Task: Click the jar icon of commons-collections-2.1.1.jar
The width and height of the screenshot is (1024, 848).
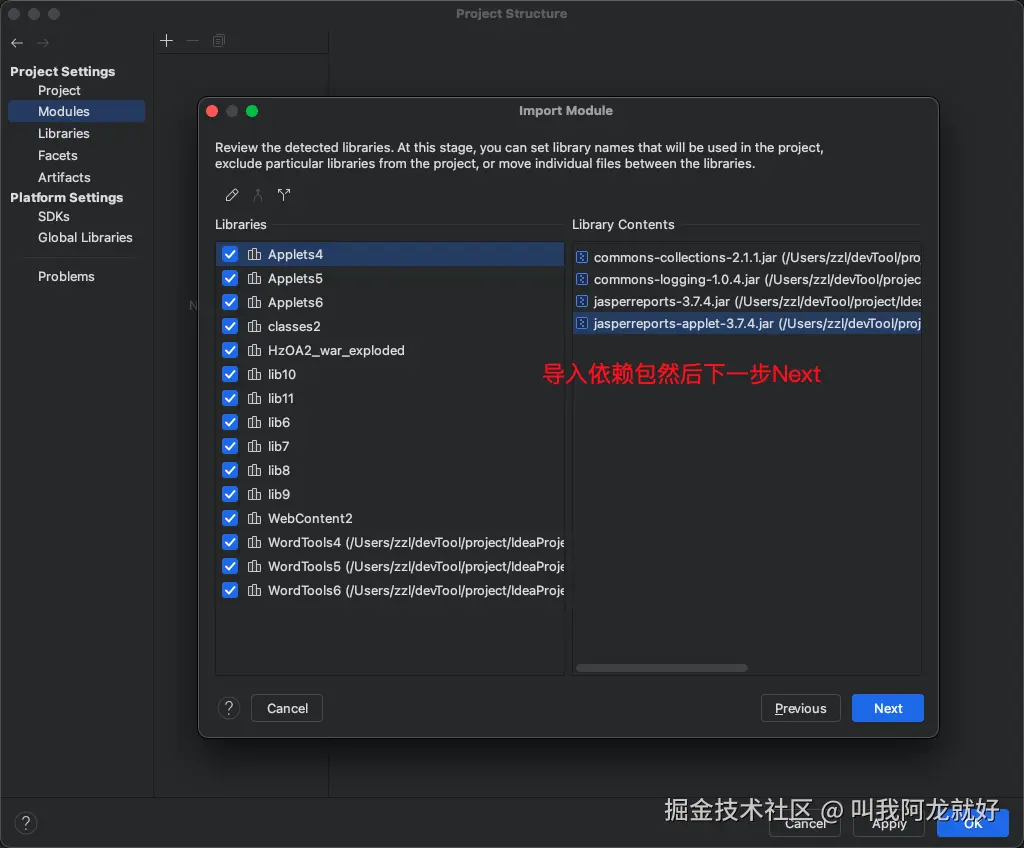Action: click(x=582, y=257)
